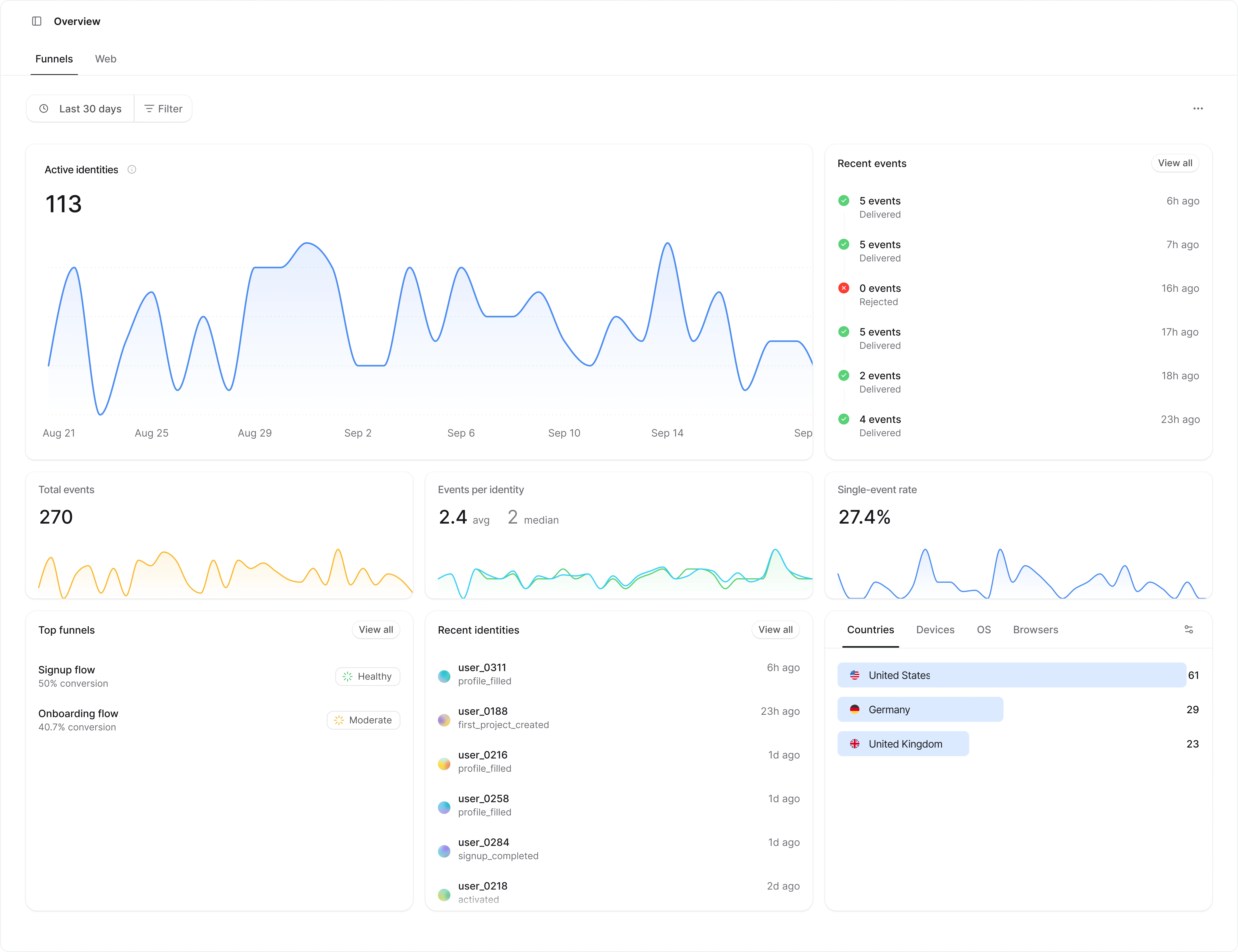View all top funnels

point(376,630)
